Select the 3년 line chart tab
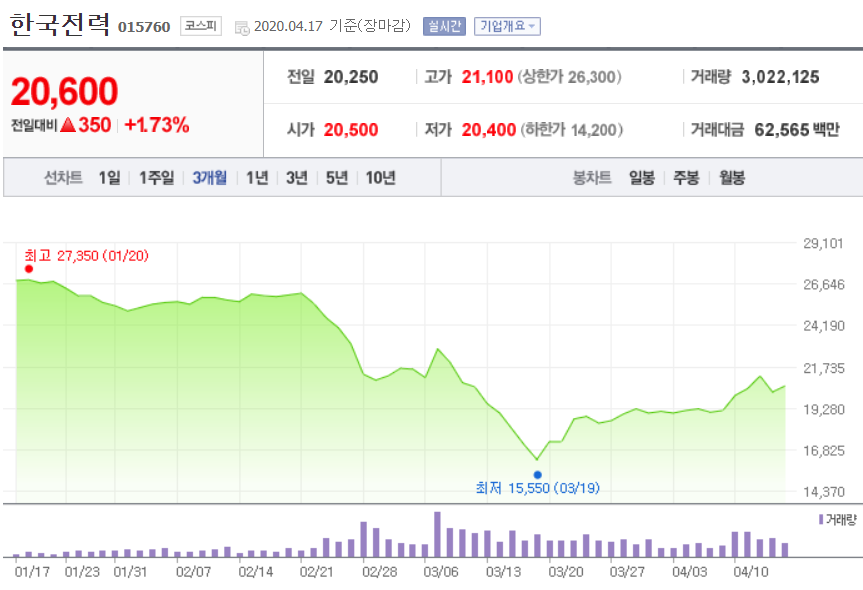The width and height of the screenshot is (863, 590). pos(297,178)
